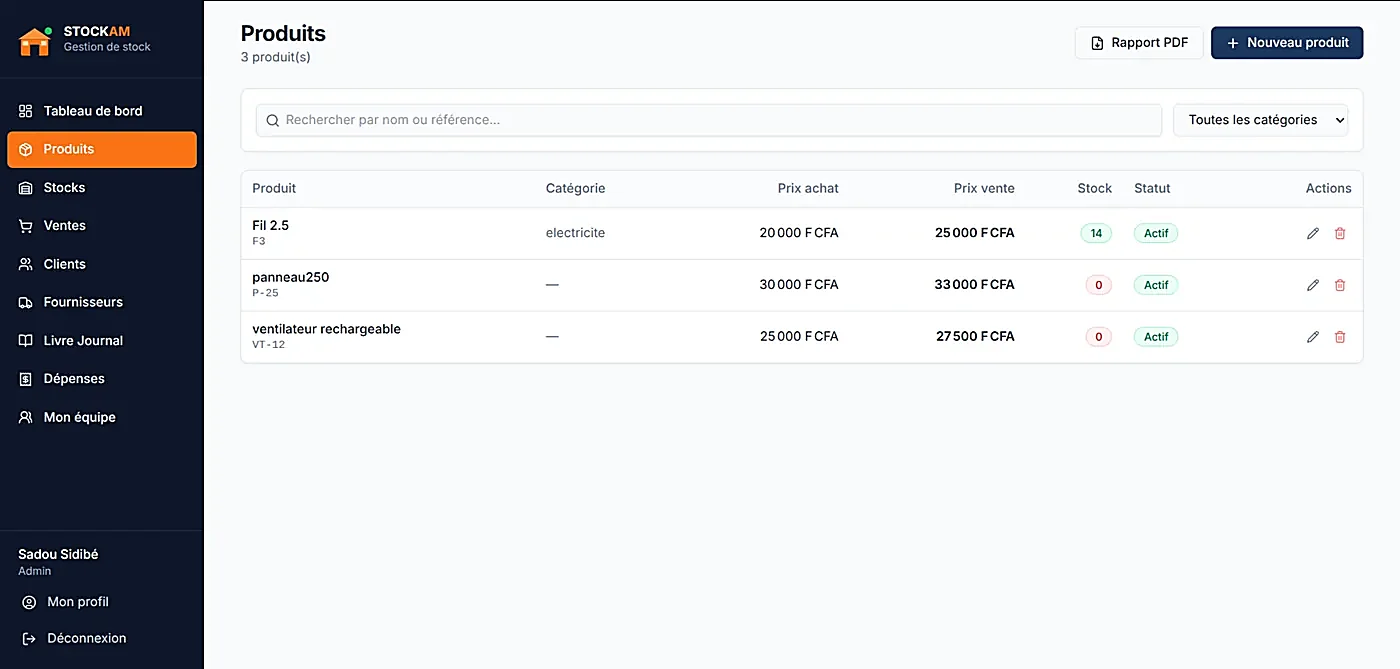Focus the Rechercher par nom ou référence field

click(709, 120)
